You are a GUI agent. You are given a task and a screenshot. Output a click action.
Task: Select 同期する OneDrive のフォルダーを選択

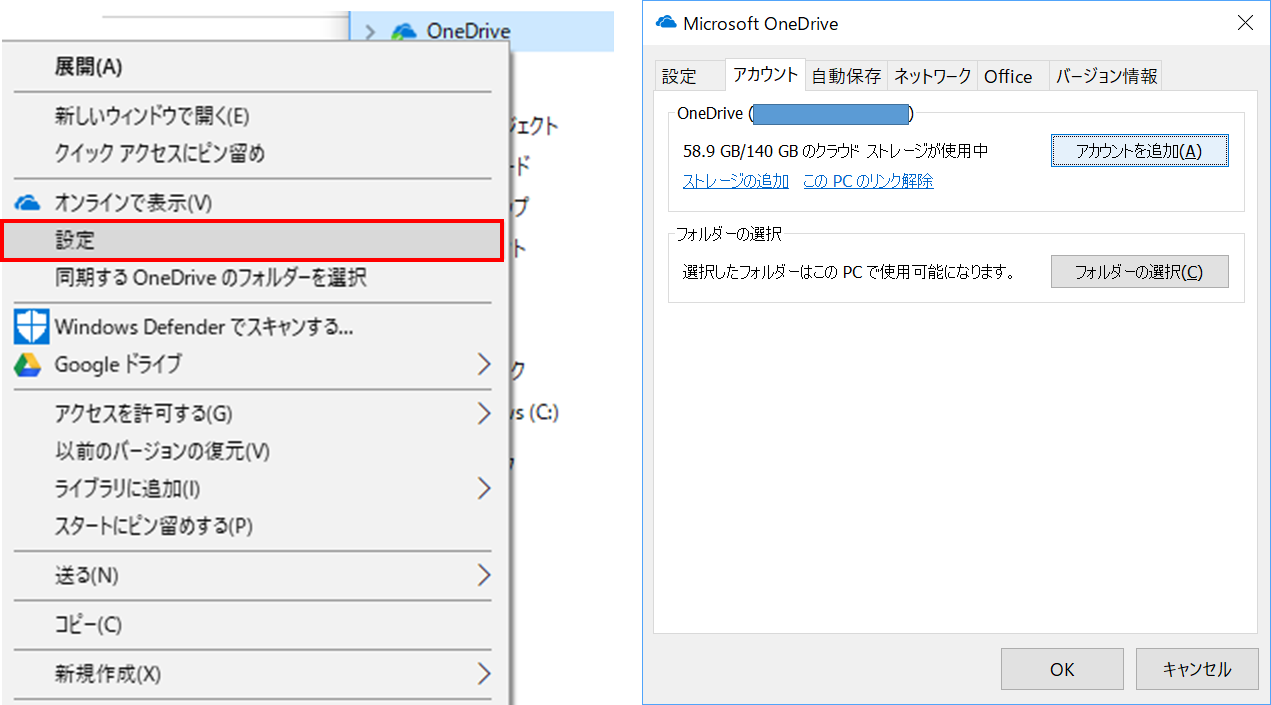coord(251,278)
